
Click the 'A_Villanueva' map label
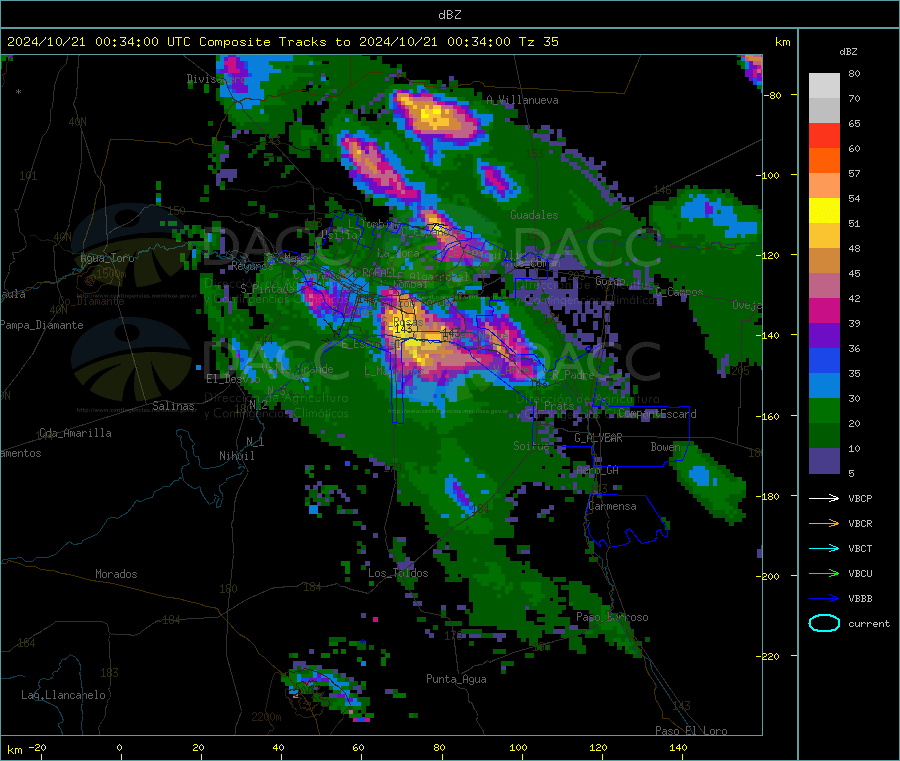pos(522,100)
